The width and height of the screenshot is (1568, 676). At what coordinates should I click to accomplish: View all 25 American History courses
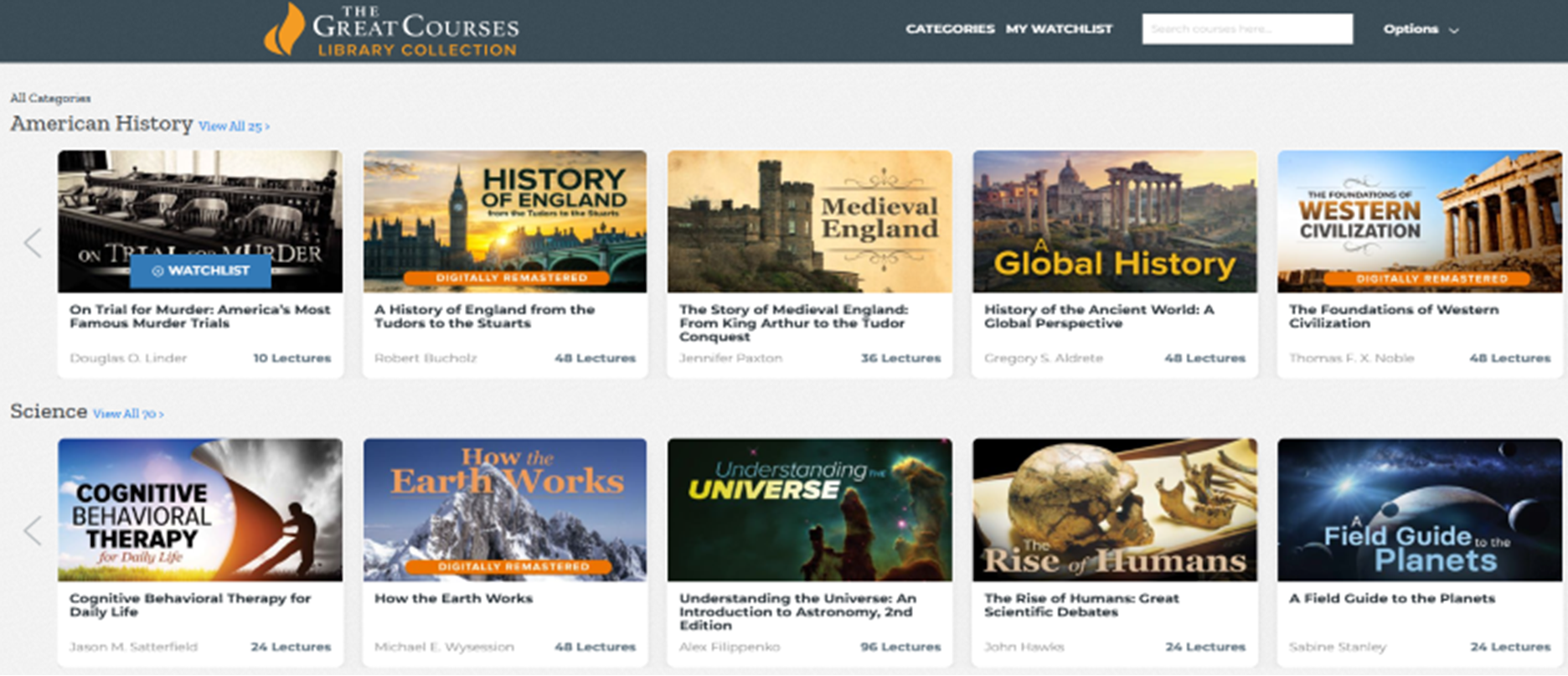pyautogui.click(x=234, y=126)
